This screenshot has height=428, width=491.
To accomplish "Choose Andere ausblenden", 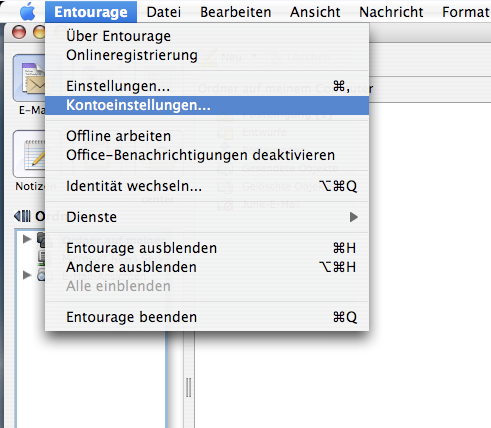I will 207,267.
